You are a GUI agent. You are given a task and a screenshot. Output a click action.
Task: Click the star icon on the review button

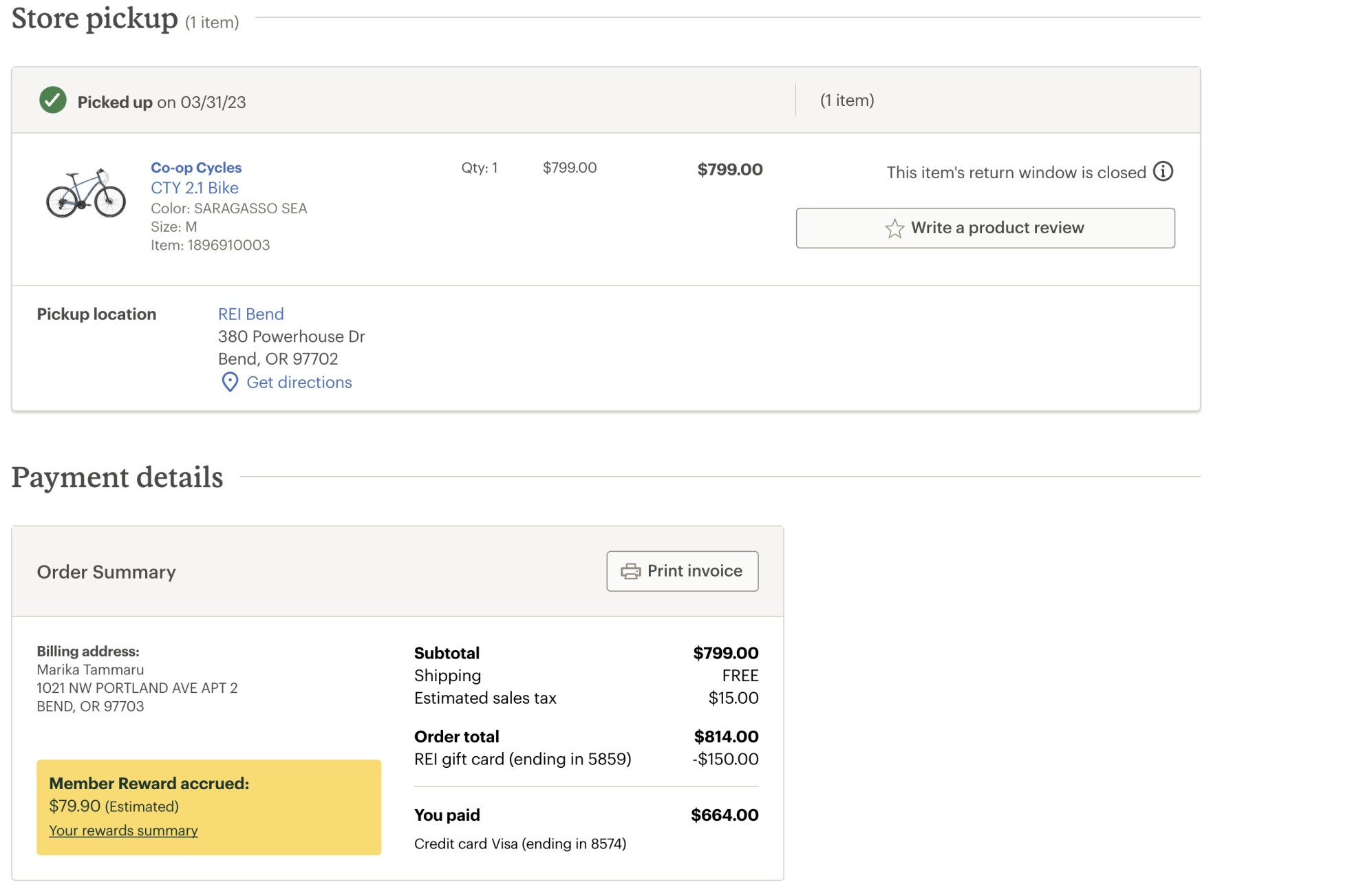894,228
